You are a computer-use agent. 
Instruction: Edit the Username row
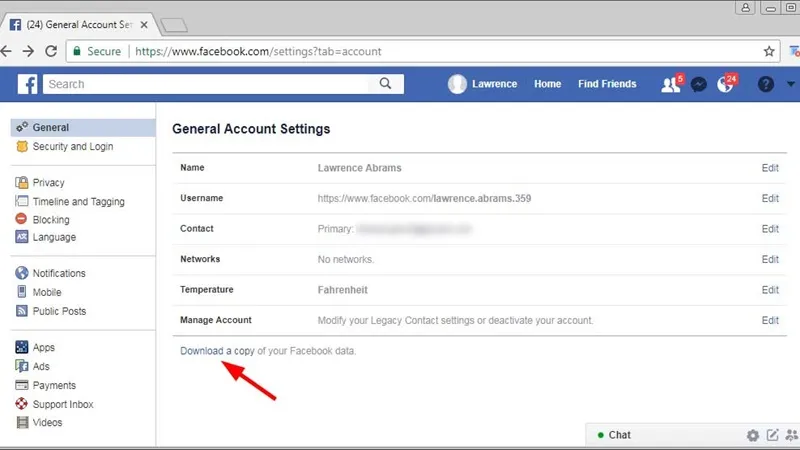point(770,198)
